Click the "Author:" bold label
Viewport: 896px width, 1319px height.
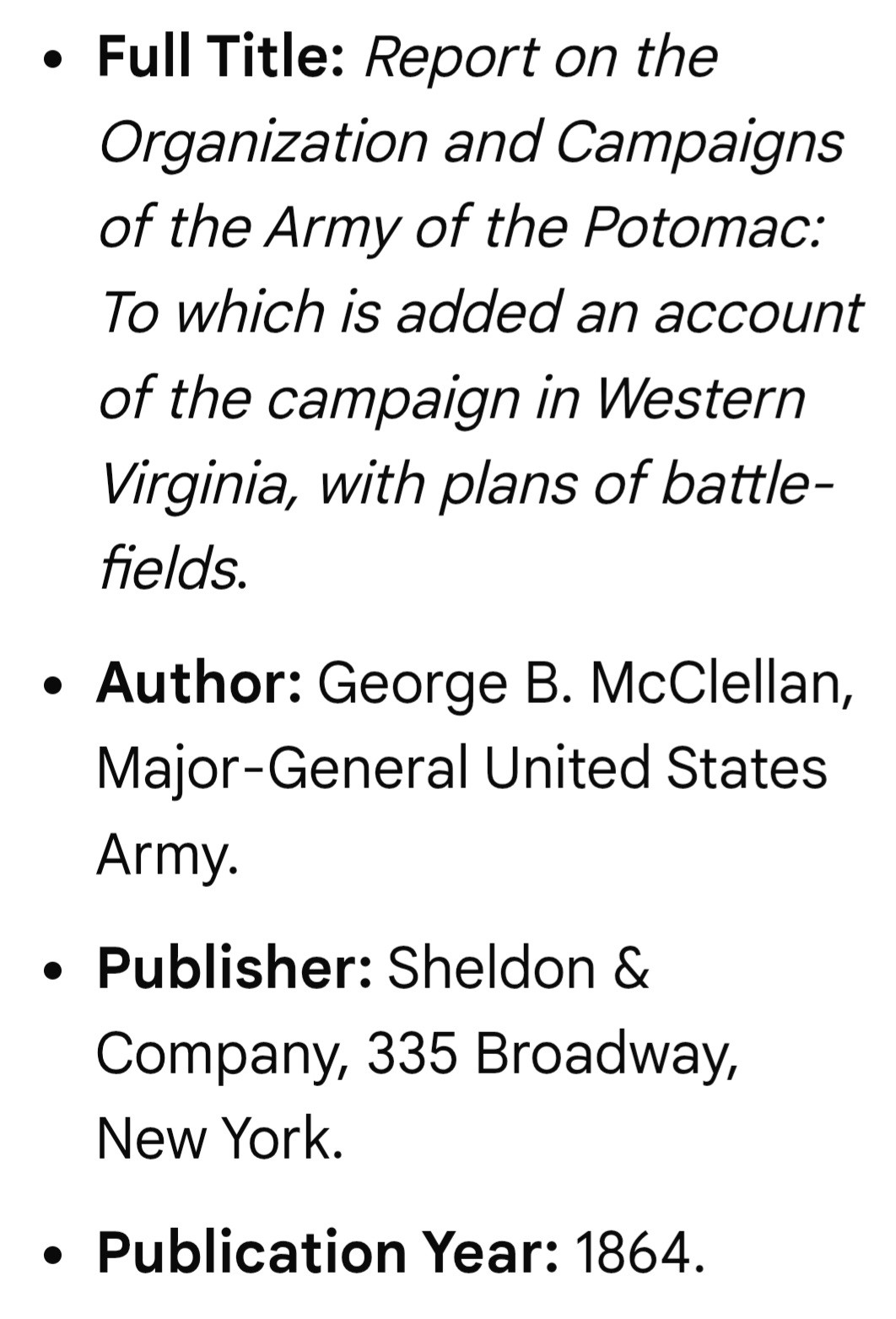point(199,683)
